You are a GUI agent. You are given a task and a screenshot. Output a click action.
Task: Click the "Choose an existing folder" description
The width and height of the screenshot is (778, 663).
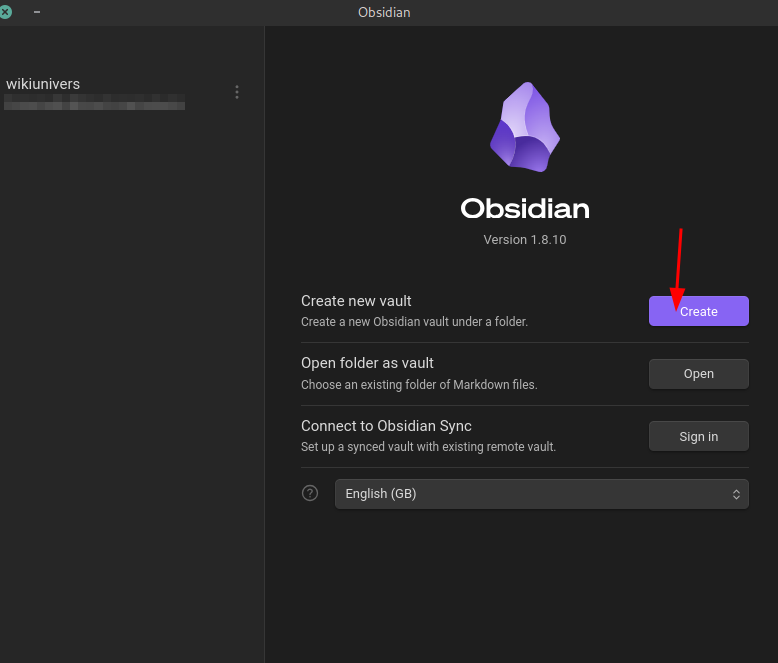pos(419,385)
